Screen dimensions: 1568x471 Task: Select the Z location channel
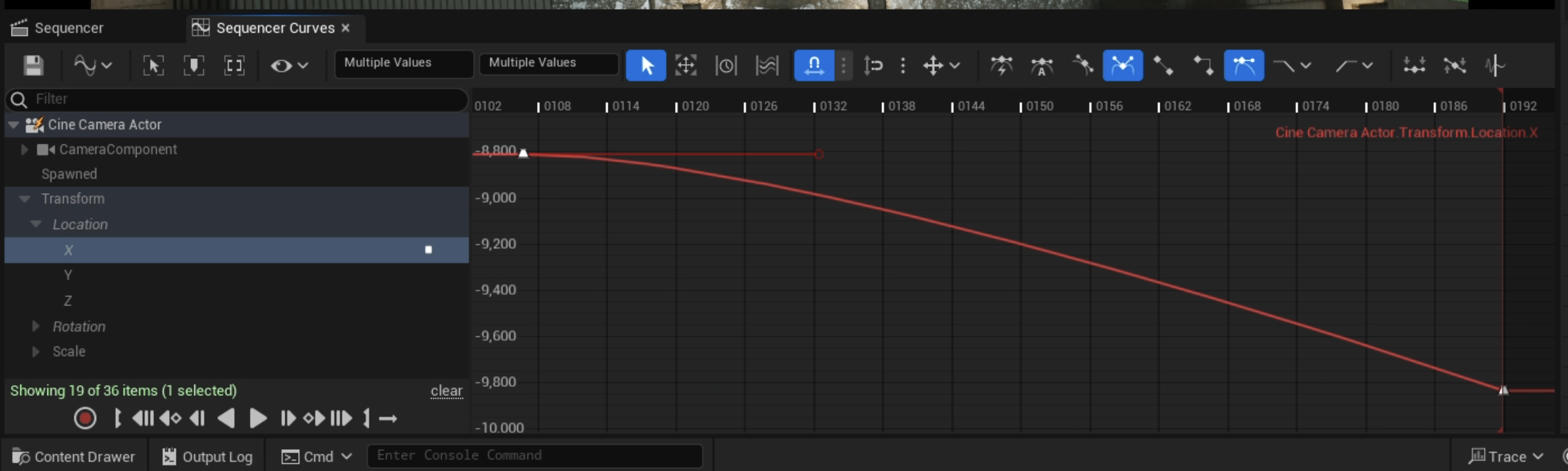pyautogui.click(x=237, y=300)
